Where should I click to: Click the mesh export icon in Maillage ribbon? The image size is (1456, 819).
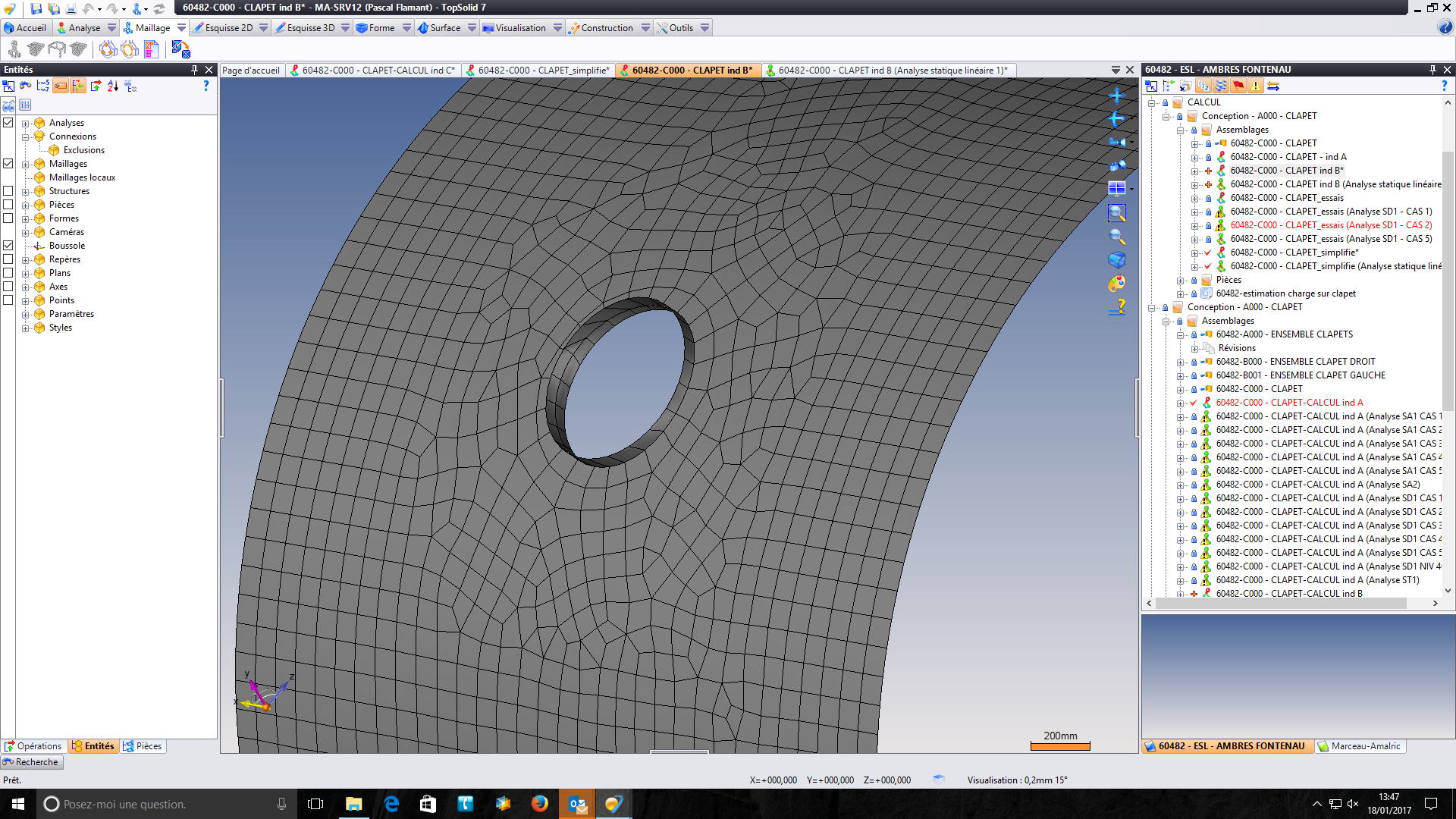tap(180, 49)
